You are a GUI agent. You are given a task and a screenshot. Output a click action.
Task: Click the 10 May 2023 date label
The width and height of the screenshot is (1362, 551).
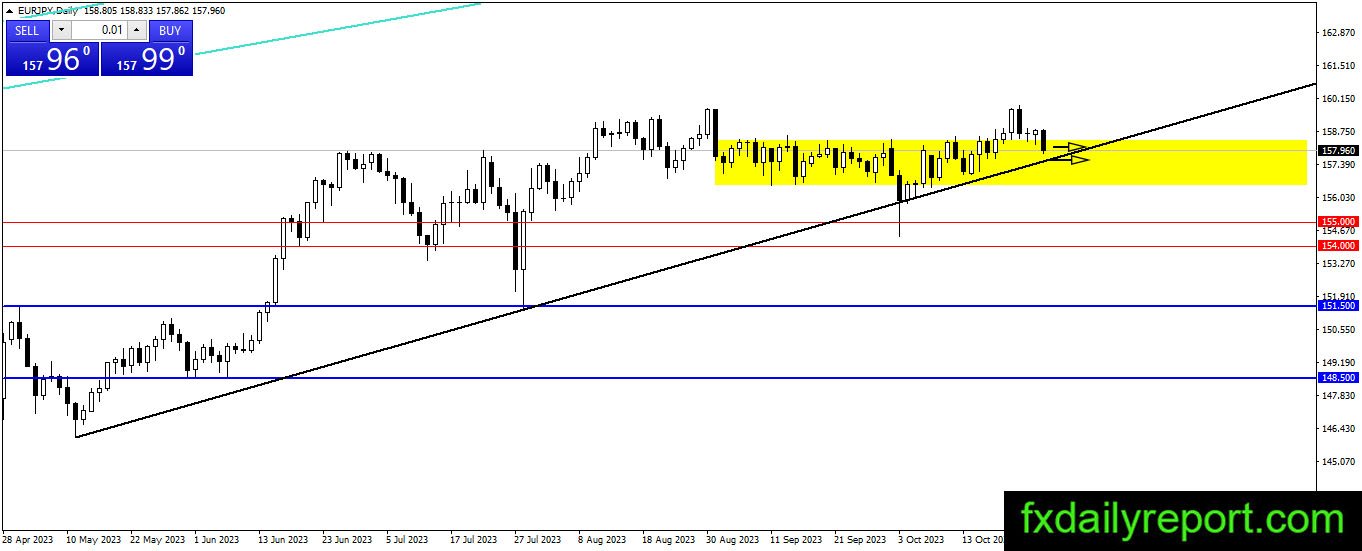pyautogui.click(x=93, y=540)
